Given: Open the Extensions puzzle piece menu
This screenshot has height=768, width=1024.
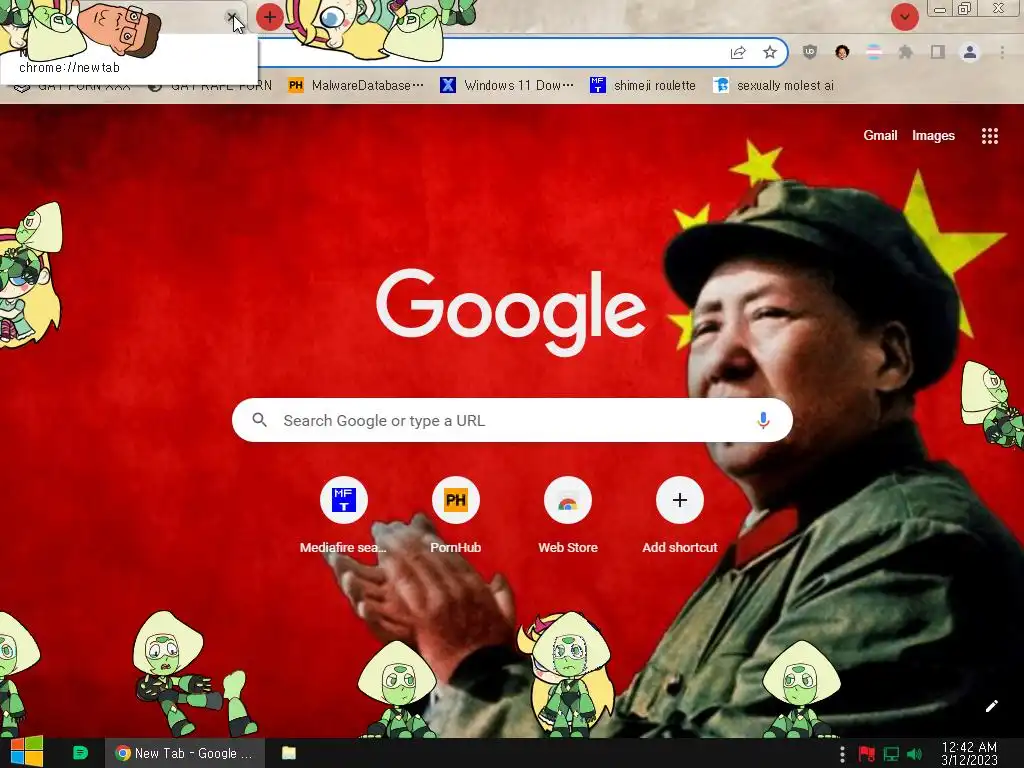Looking at the screenshot, I should click(906, 52).
